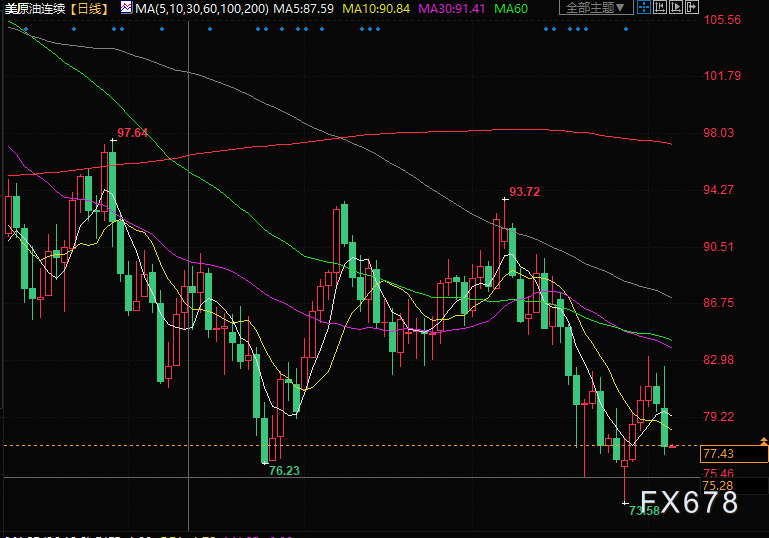
Task: Open MA(5,10,30,60,100,200) indicator settings
Action: coord(202,8)
